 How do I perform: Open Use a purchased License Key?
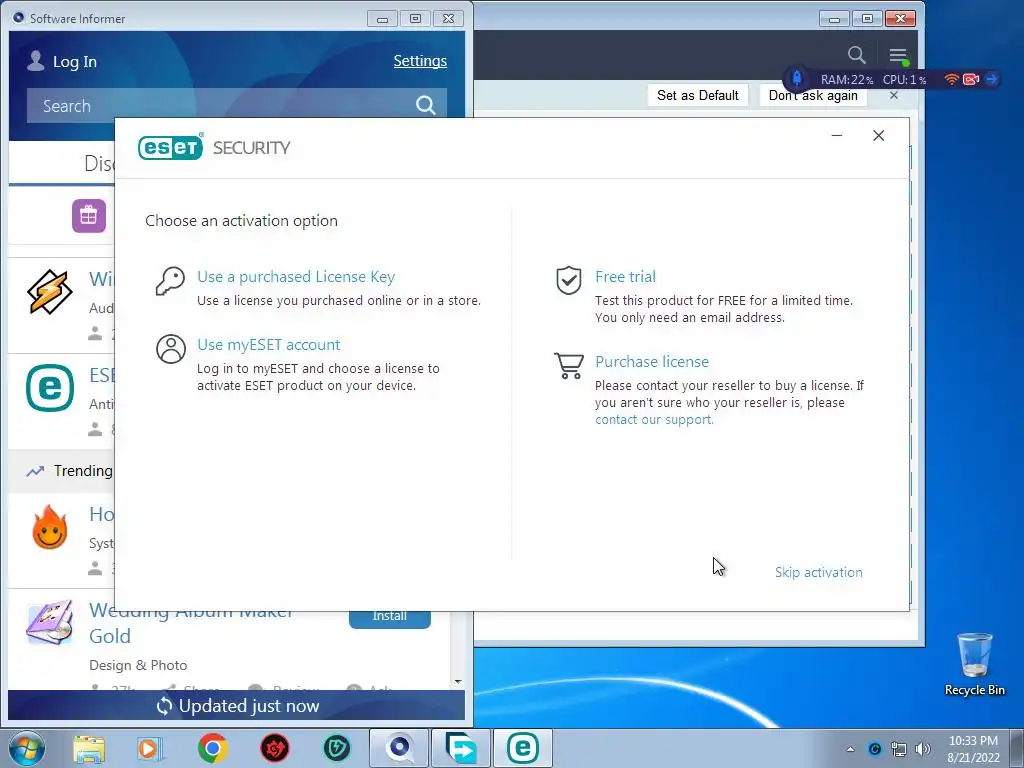click(296, 277)
